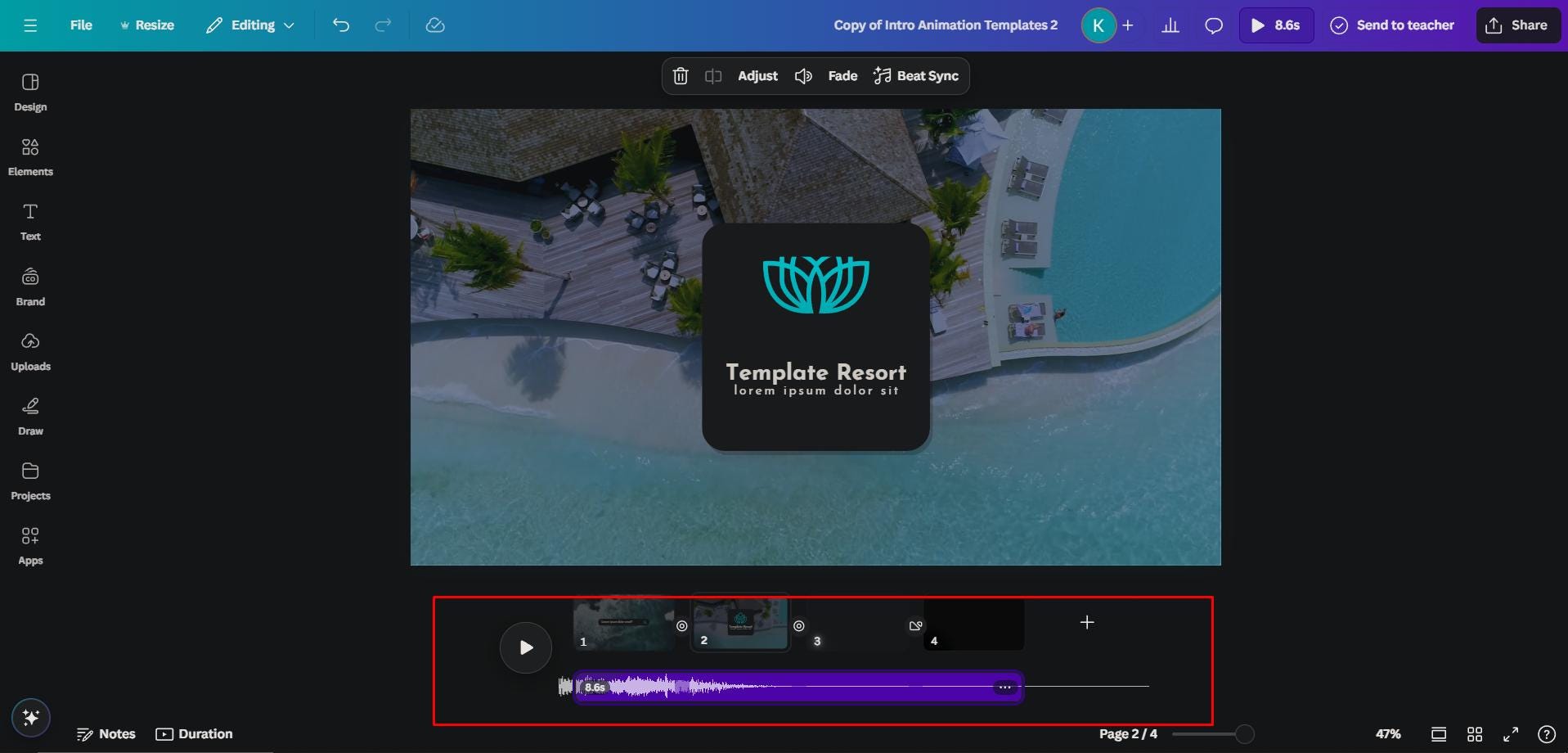The height and width of the screenshot is (753, 1568).
Task: Open the Elements panel
Action: pos(30,157)
